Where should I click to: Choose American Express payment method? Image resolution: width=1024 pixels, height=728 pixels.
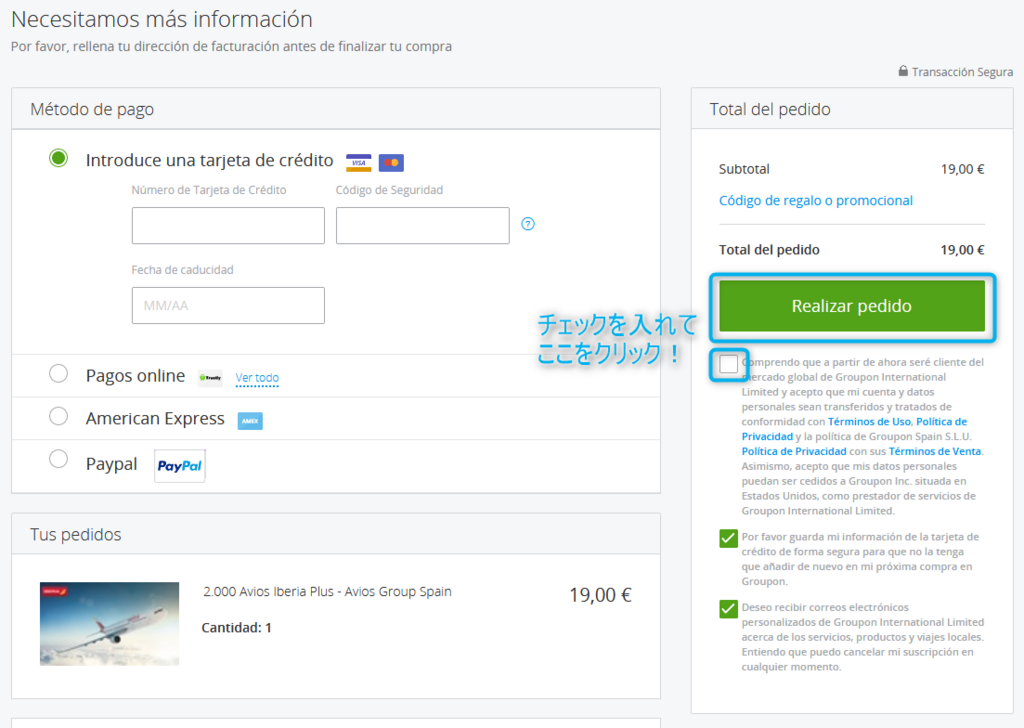[x=59, y=416]
